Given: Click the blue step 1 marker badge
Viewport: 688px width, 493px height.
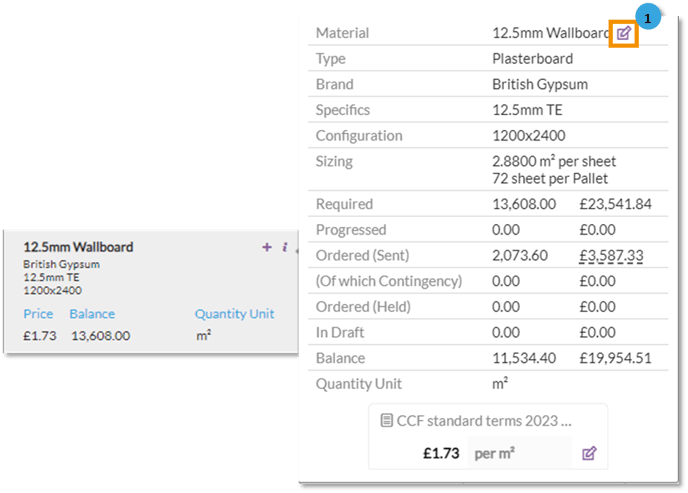Looking at the screenshot, I should coord(648,17).
